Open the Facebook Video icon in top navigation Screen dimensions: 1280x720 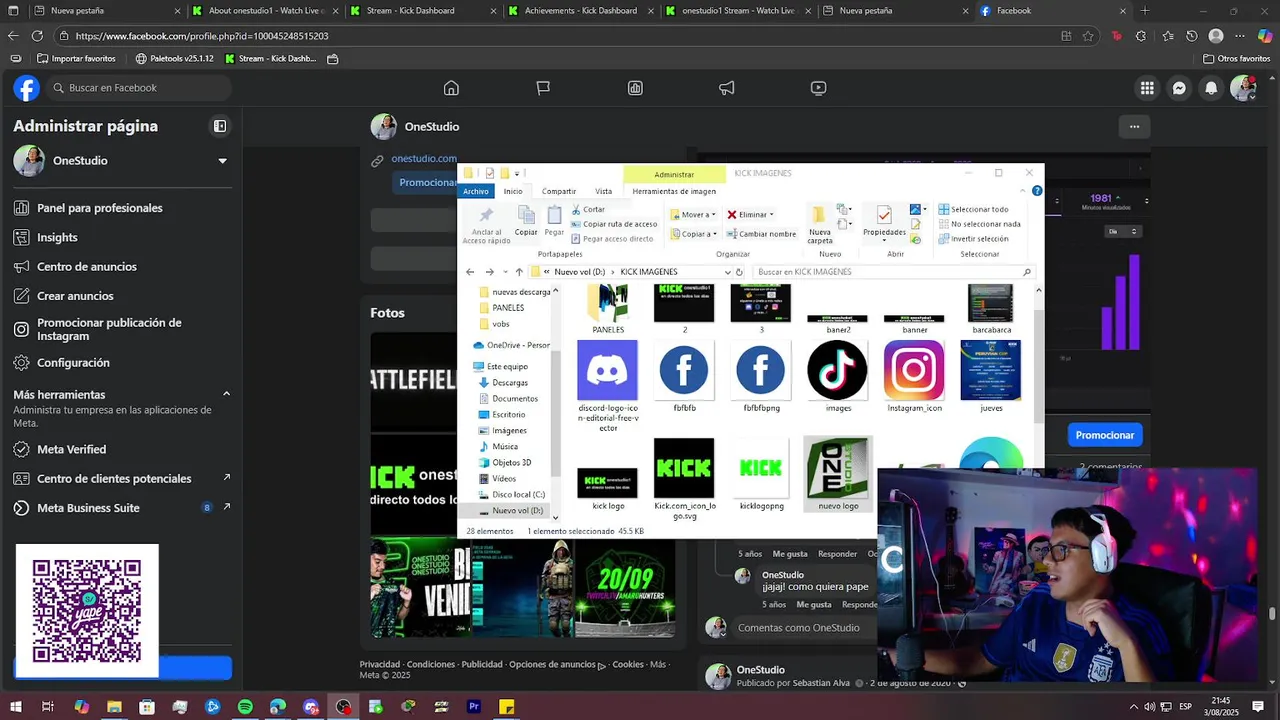[818, 88]
